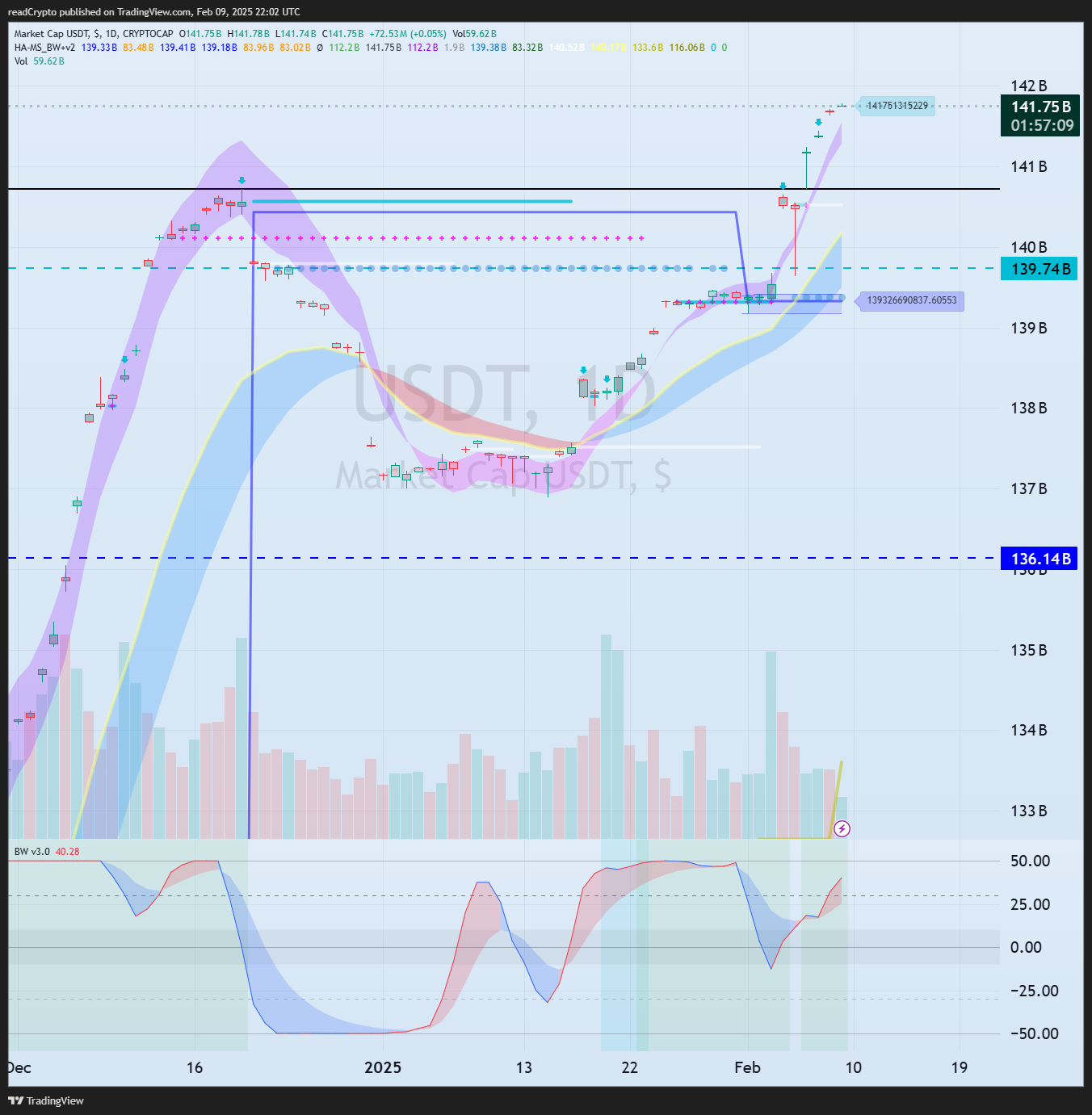Click the BW v3.0 value 40.28
The width and height of the screenshot is (1092, 1115).
click(x=67, y=852)
